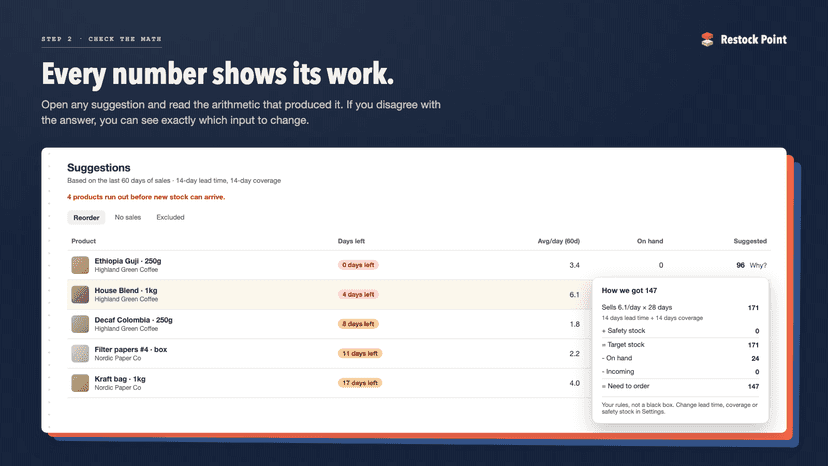
Task: Select the 4 days left badge
Action: click(358, 294)
